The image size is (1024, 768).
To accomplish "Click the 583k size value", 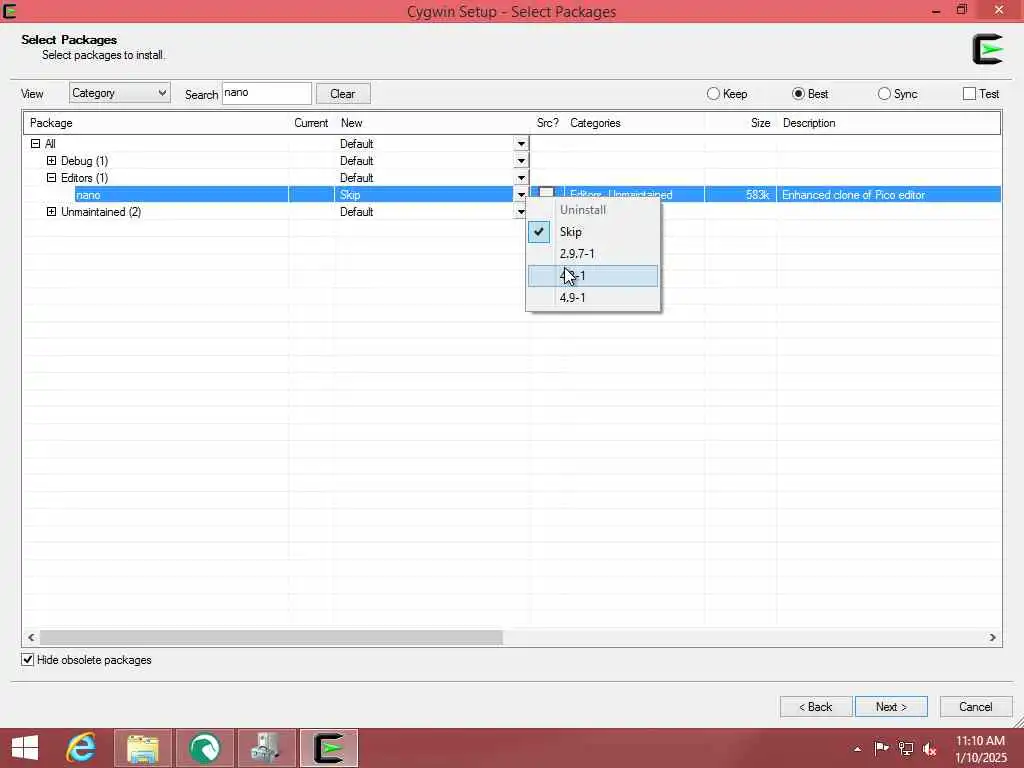I will tap(758, 195).
